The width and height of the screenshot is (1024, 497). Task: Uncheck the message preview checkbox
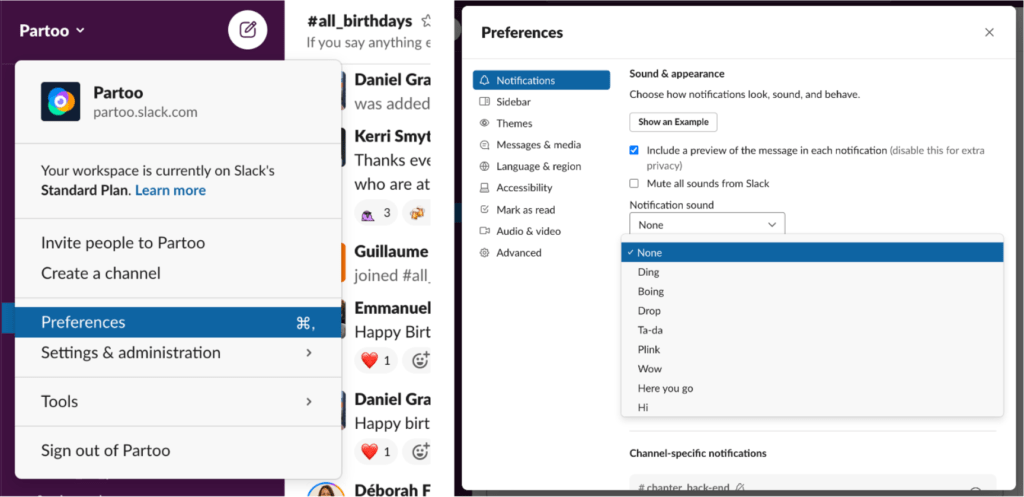(634, 150)
